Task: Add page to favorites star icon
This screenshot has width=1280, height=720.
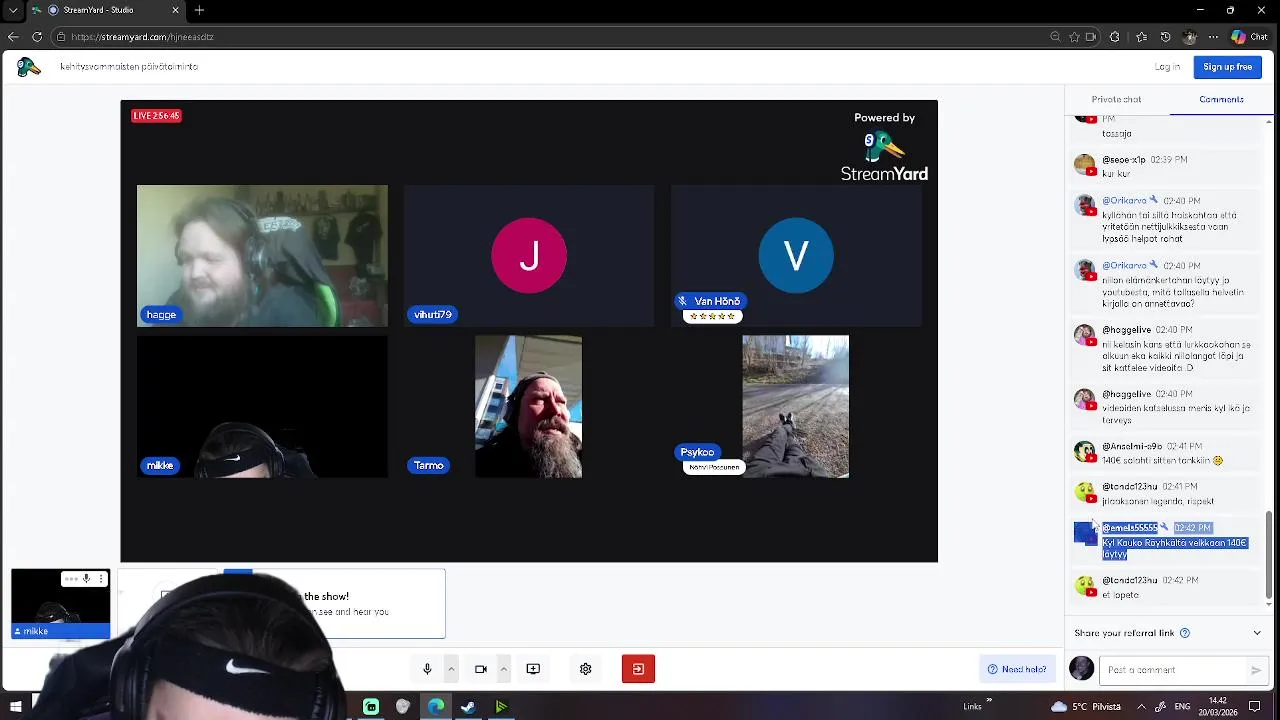Action: coord(1074,37)
